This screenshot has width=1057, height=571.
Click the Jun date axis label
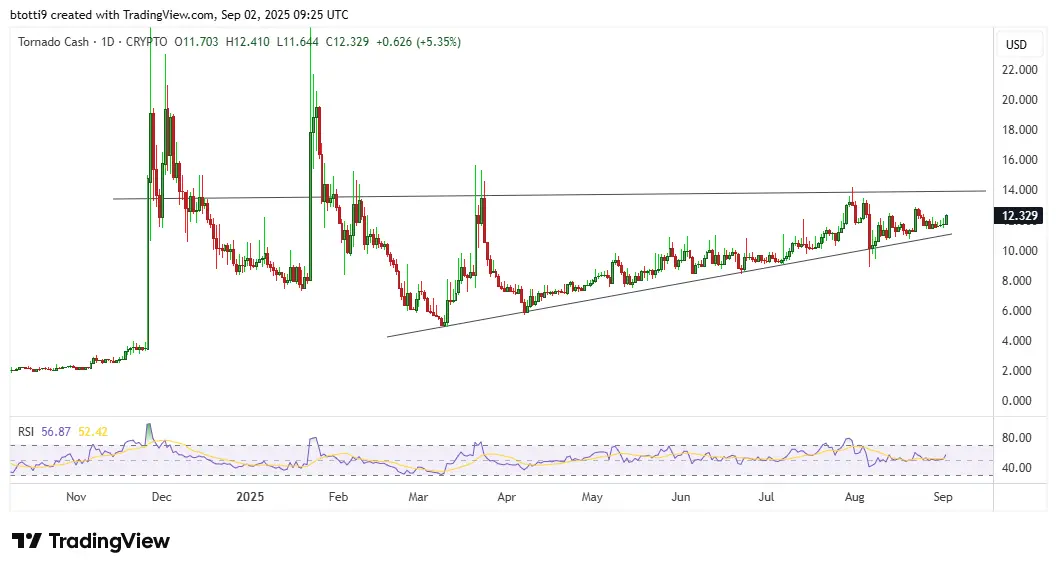(x=681, y=497)
